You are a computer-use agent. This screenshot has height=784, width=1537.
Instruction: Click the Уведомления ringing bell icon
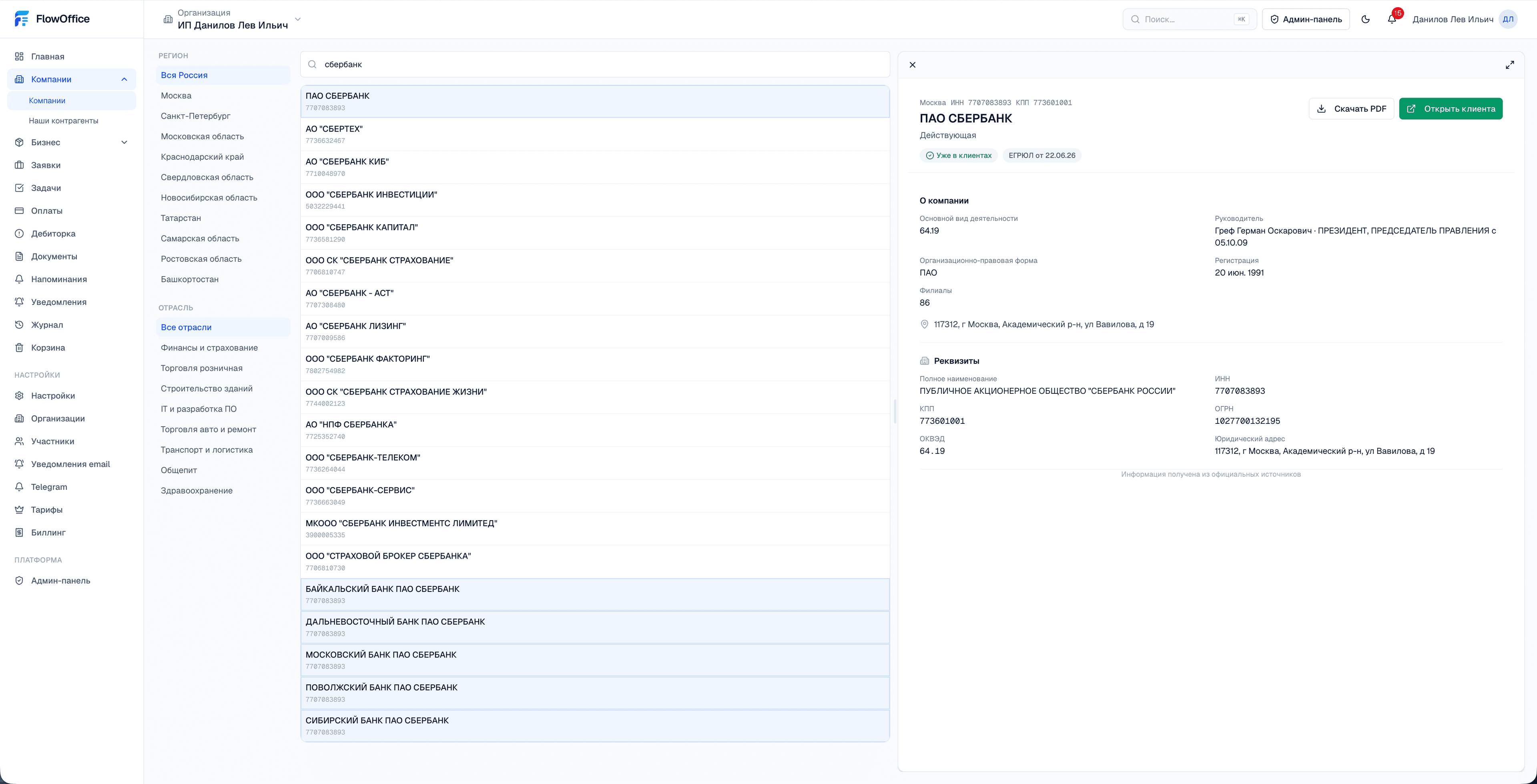coord(19,302)
